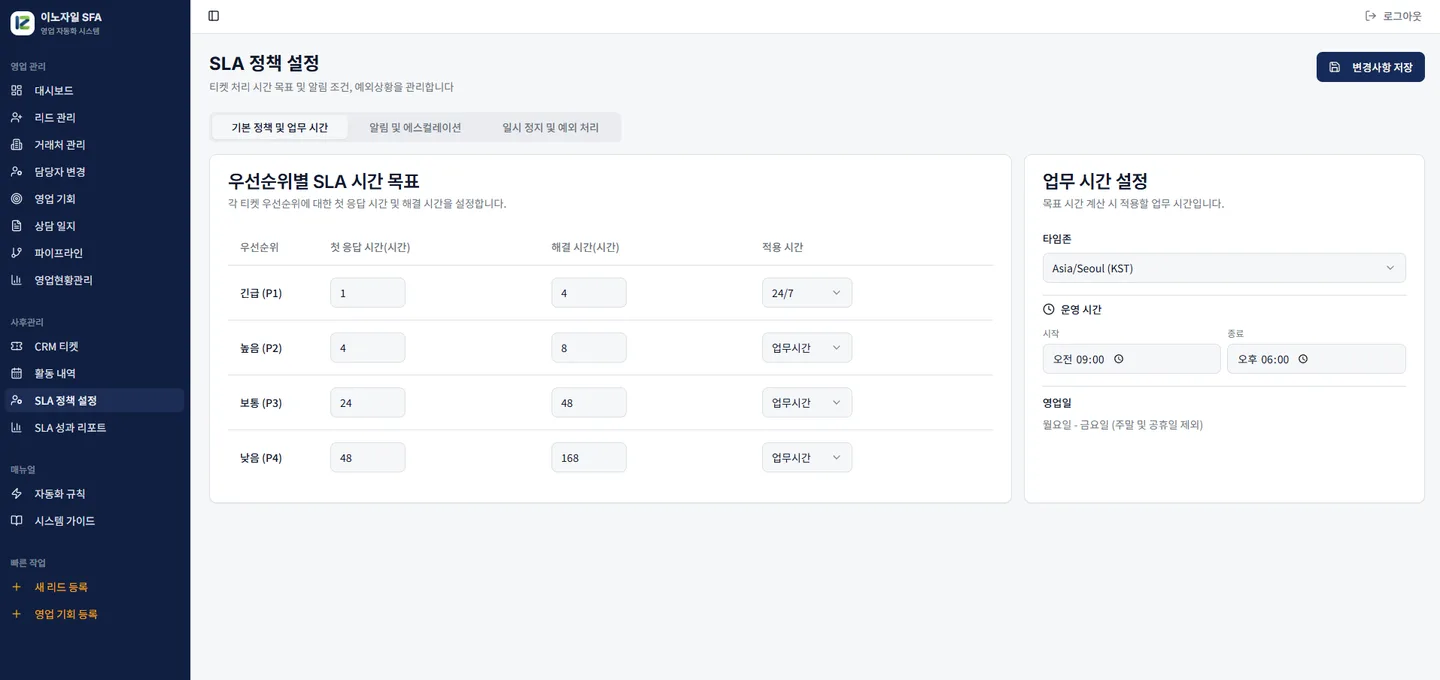Click the 상담 일지 document icon
The height and width of the screenshot is (680, 1440).
tap(16, 226)
